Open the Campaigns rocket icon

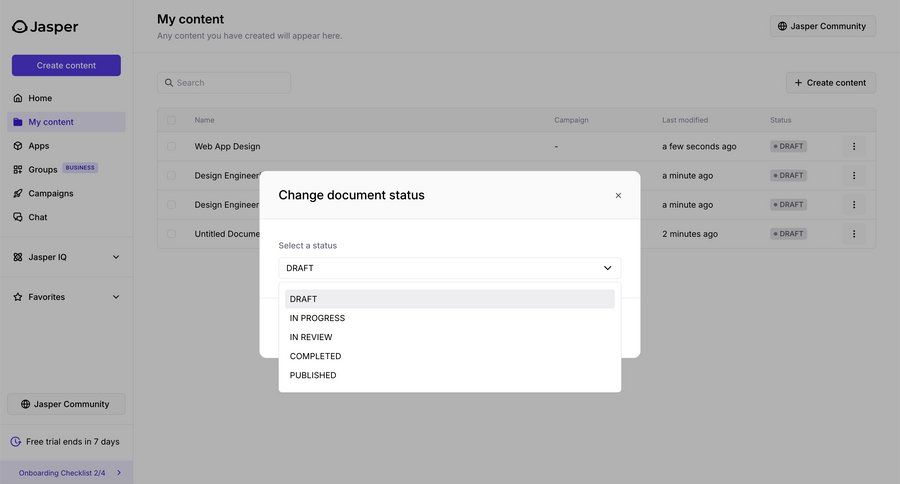[18, 193]
